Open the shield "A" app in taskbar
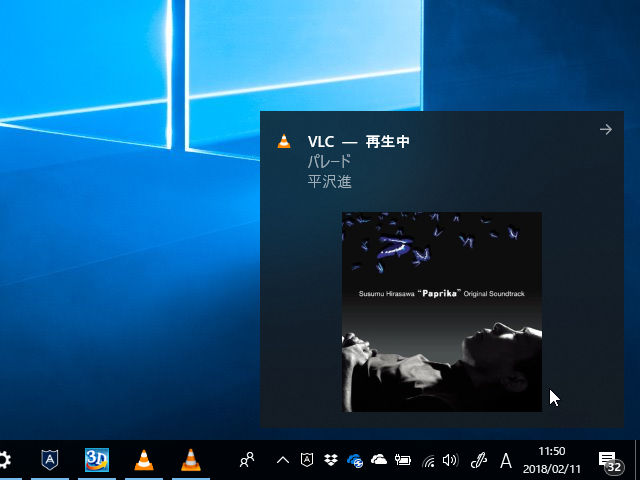Image resolution: width=640 pixels, height=480 pixels. [50, 460]
